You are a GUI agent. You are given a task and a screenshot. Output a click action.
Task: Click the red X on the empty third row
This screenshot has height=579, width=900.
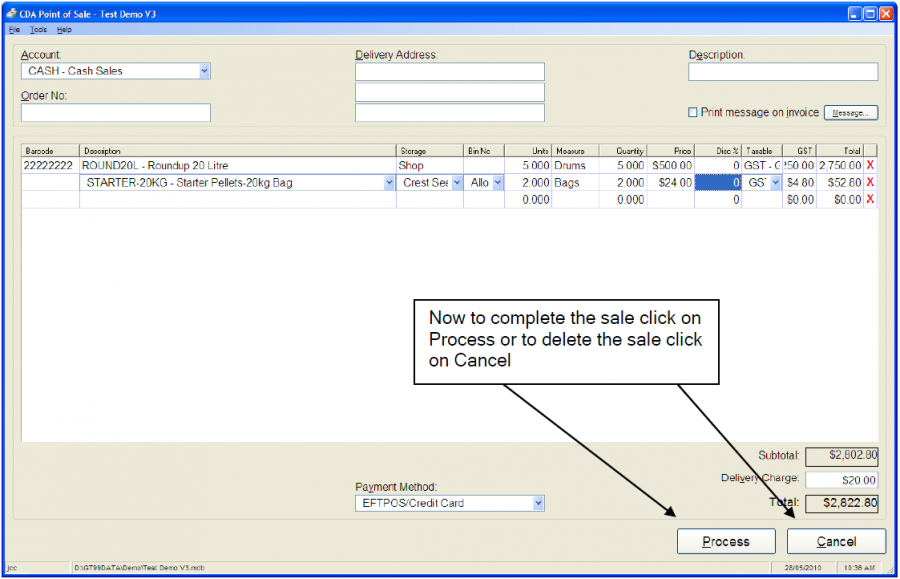pos(869,199)
